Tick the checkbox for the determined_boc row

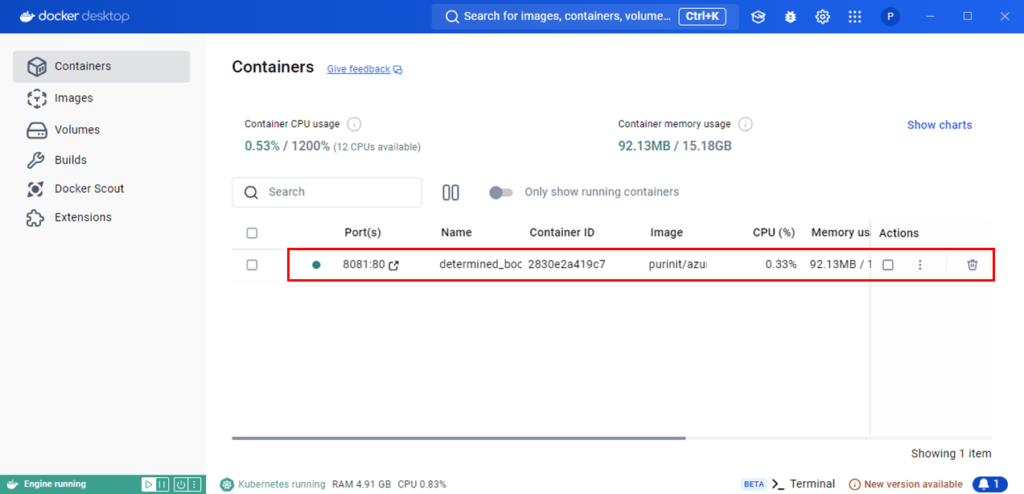tap(252, 265)
